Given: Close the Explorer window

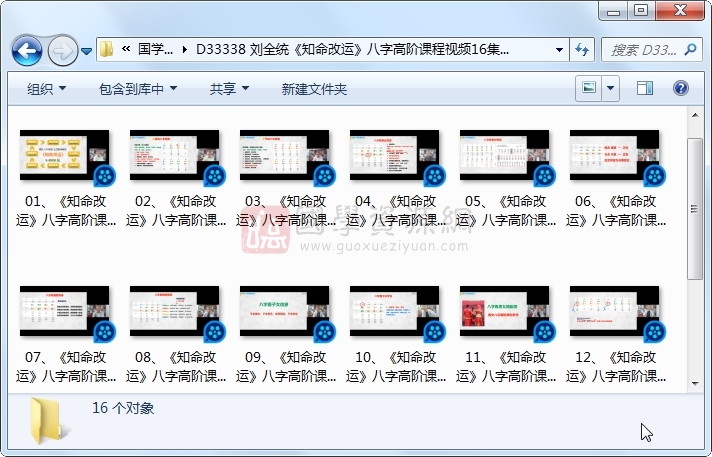Looking at the screenshot, I should (x=680, y=11).
